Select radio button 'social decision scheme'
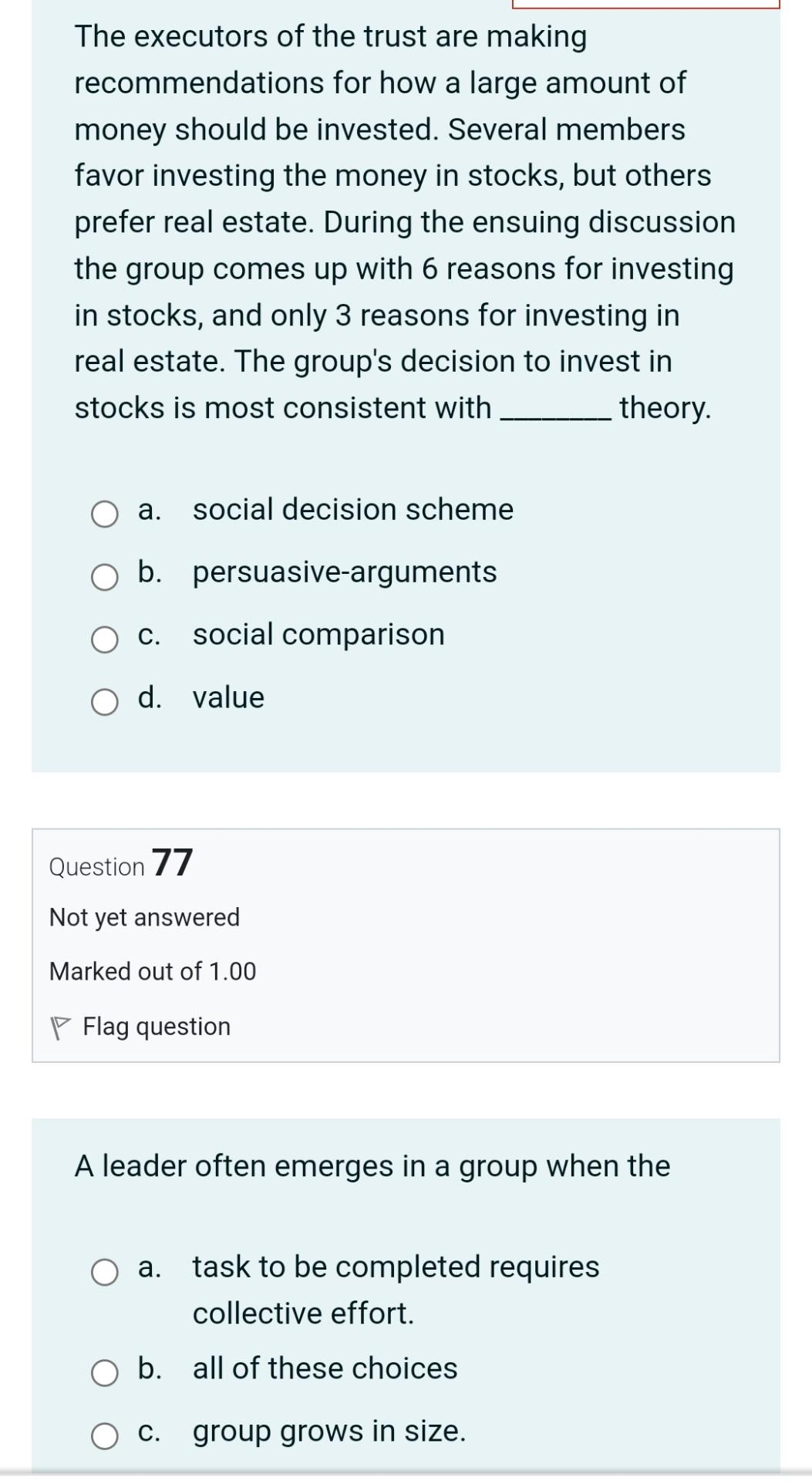Screen dimensions: 812x1481 click(105, 512)
